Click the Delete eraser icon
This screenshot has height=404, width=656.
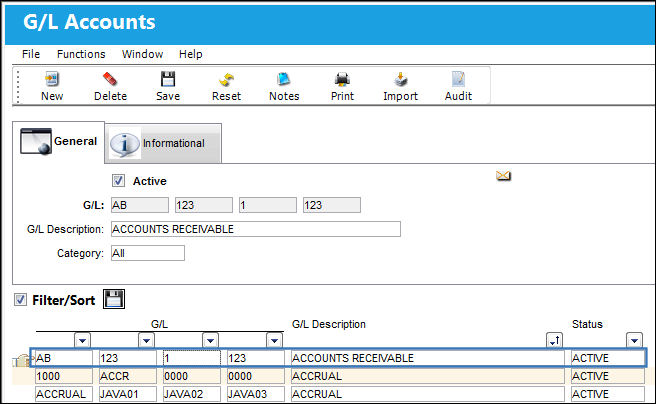[110, 79]
